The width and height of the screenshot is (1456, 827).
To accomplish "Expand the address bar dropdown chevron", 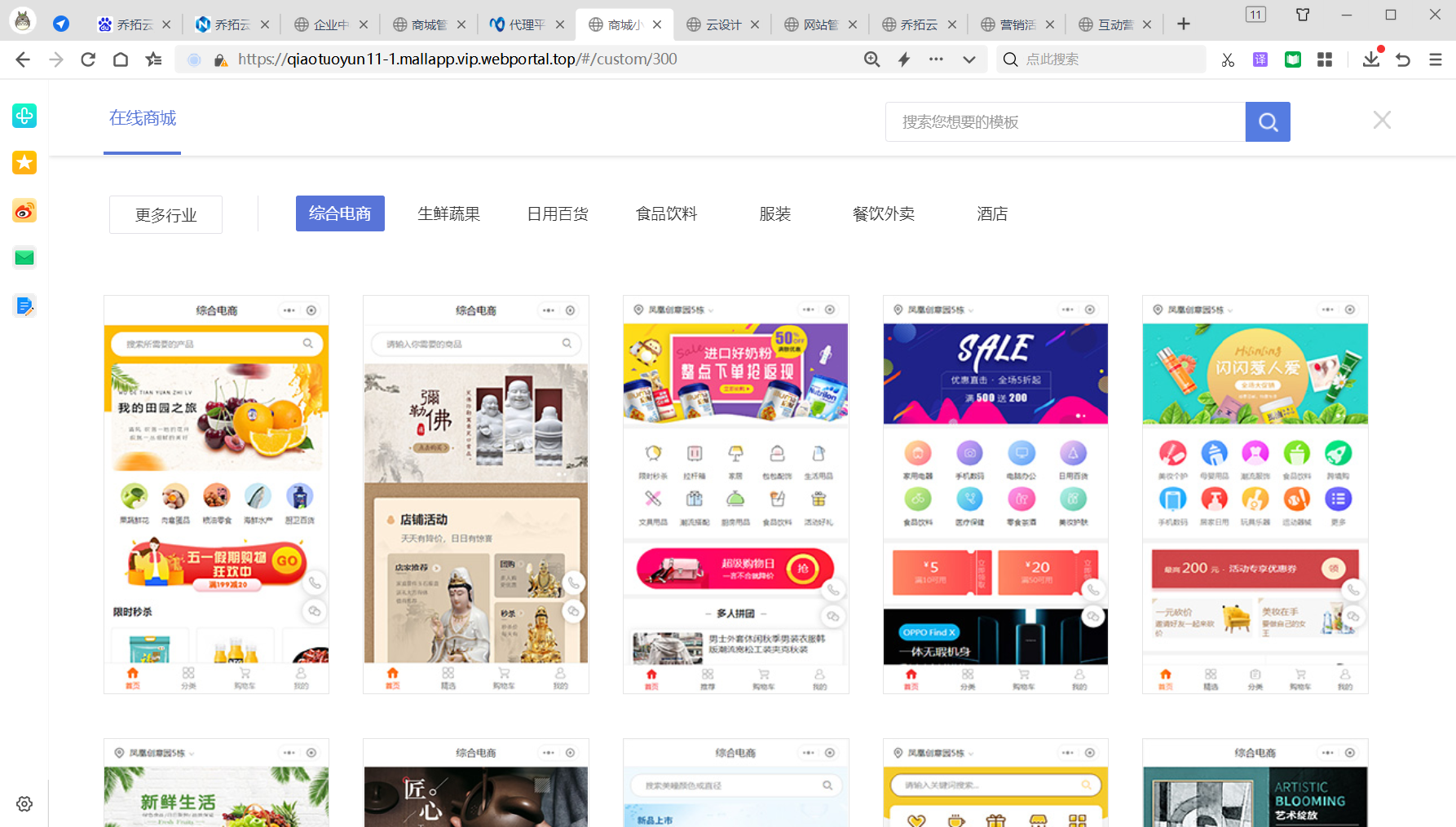I will [x=968, y=59].
